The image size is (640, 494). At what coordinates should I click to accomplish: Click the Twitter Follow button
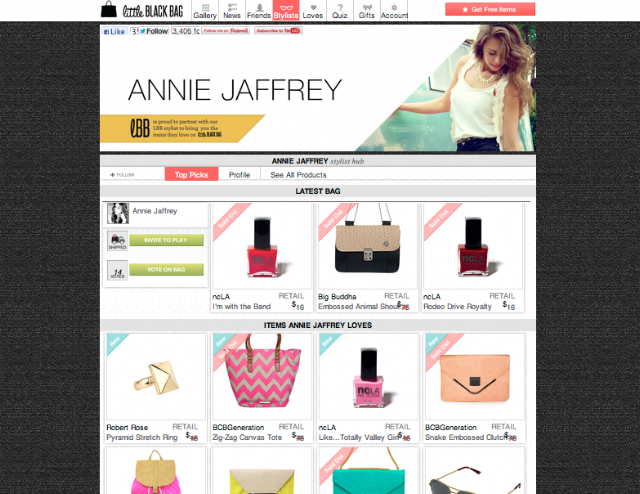(154, 31)
